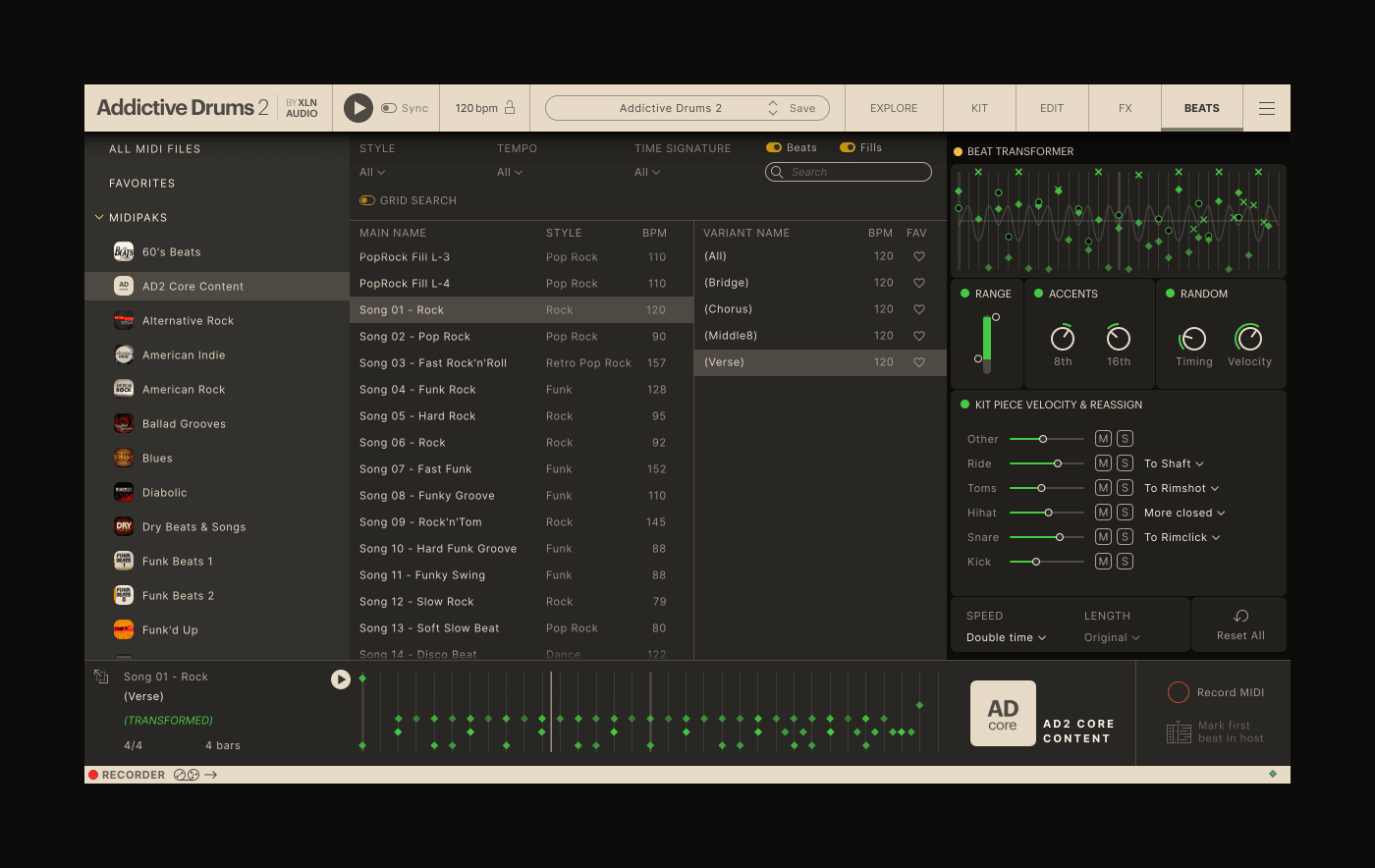Open Snare 'To Rimclick' dropdown
The image size is (1375, 868).
[x=1182, y=537]
